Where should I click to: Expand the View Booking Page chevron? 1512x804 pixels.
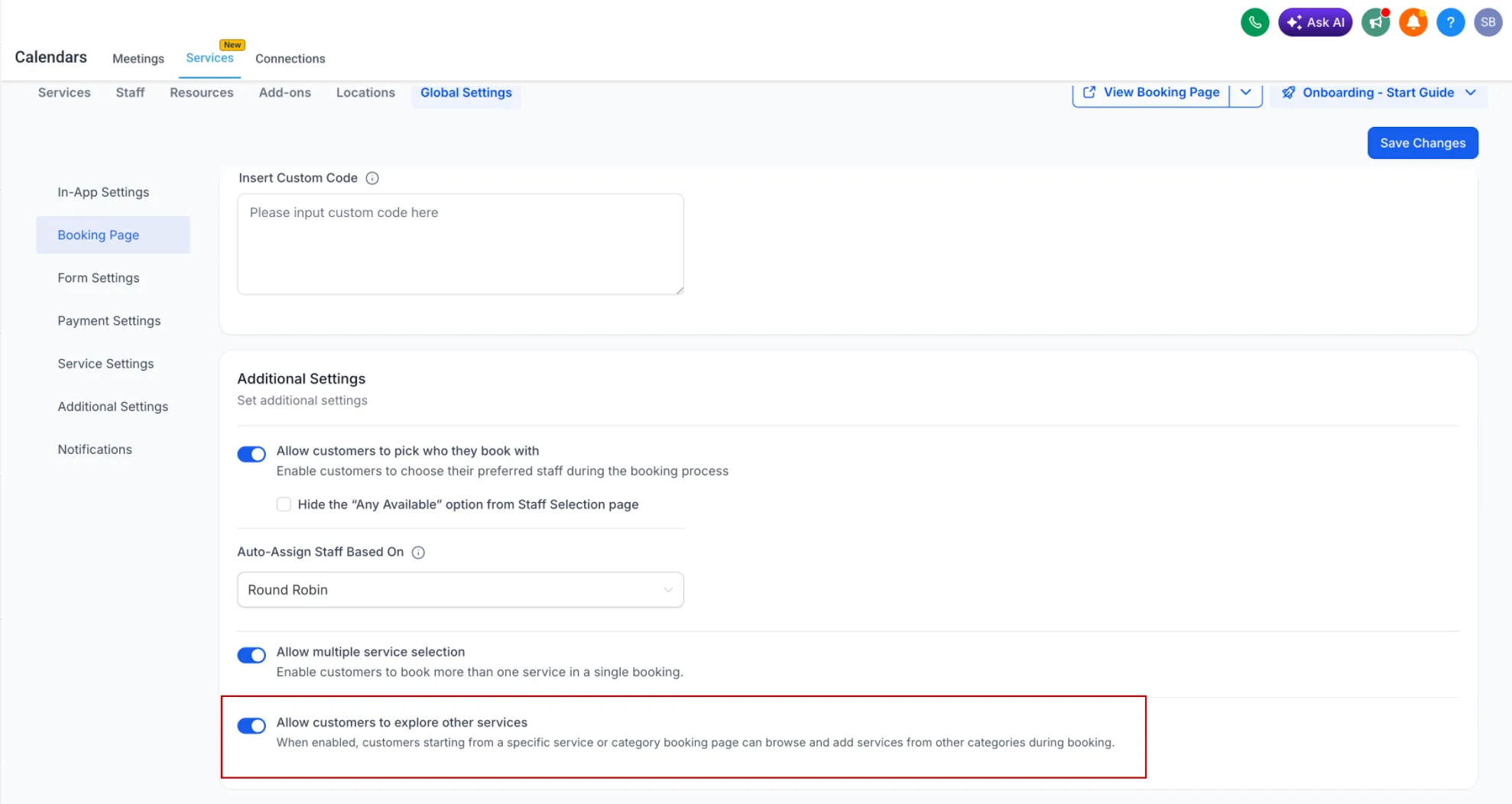point(1246,92)
